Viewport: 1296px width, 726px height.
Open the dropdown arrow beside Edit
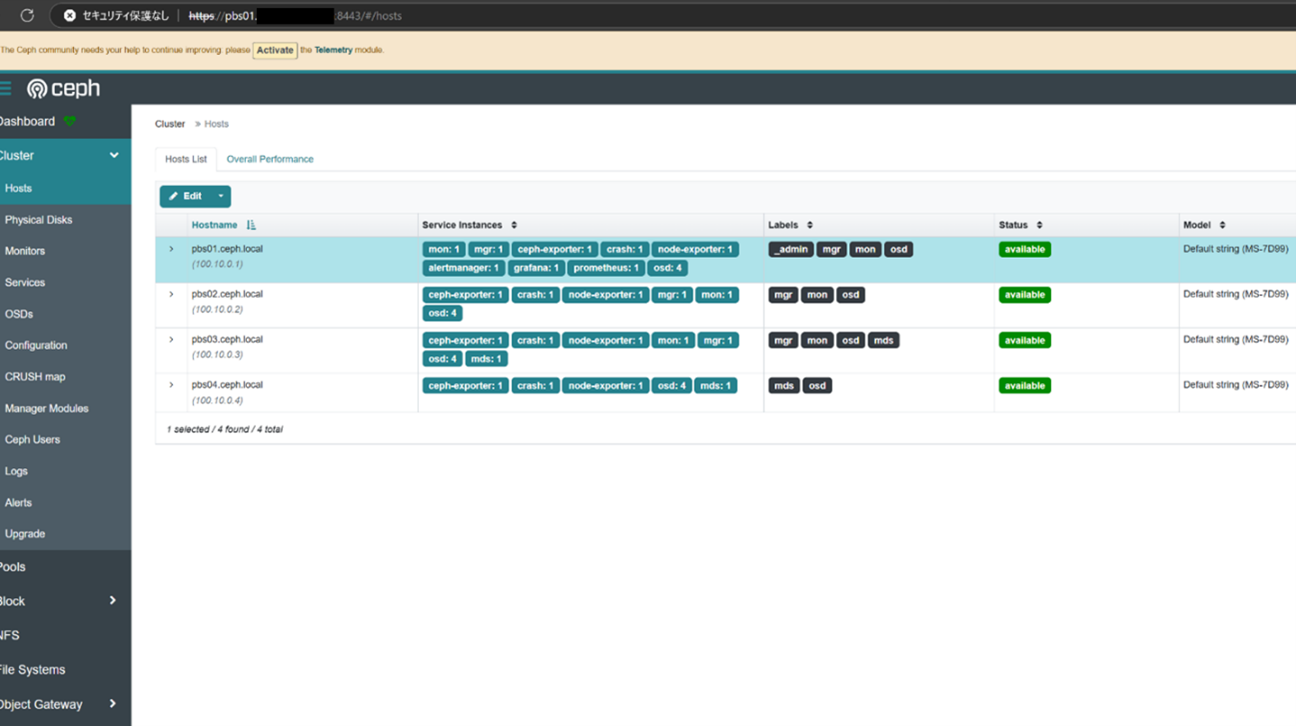coord(221,197)
